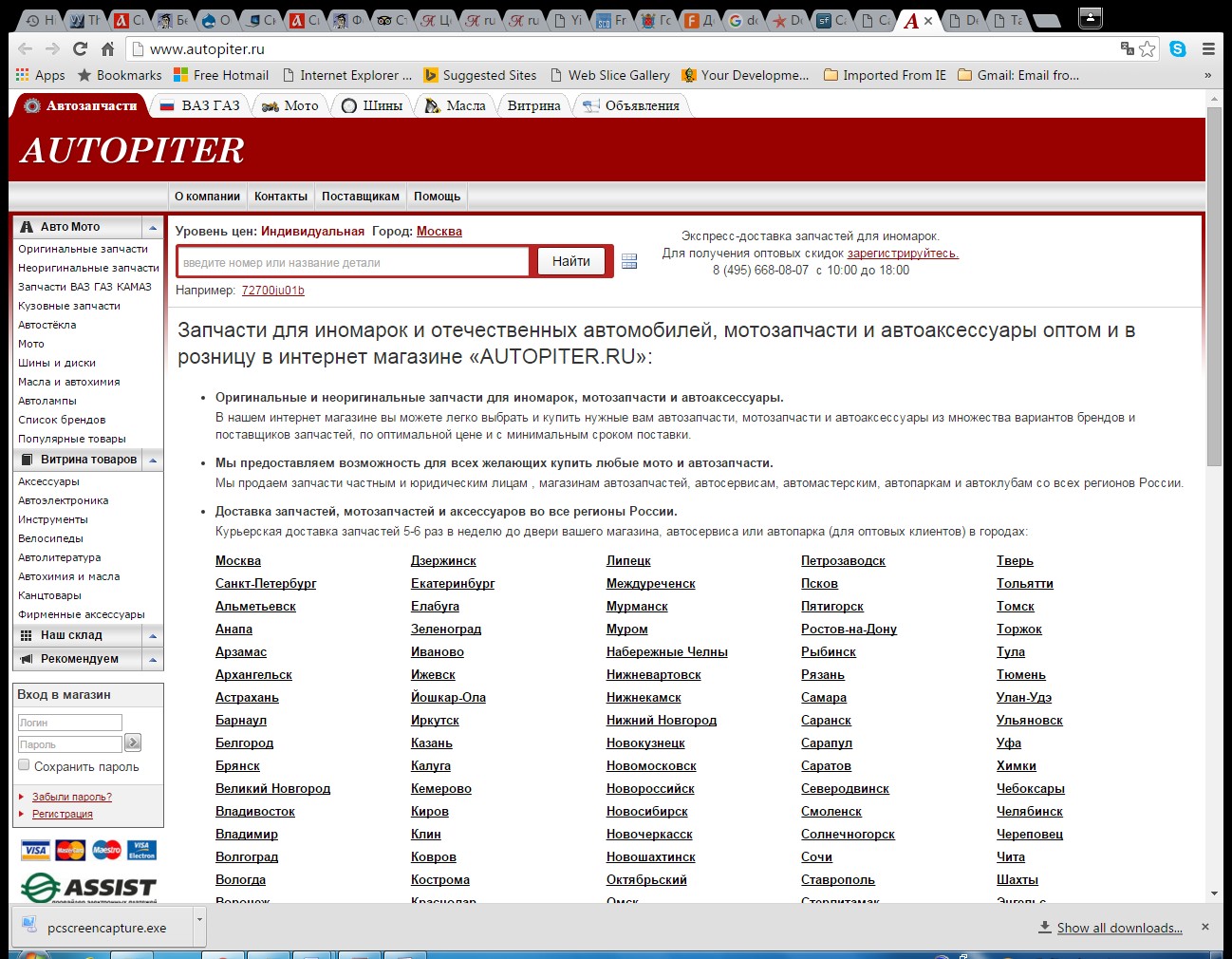This screenshot has width=1232, height=959.
Task: Select Екатеринбург in the city list
Action: (453, 583)
